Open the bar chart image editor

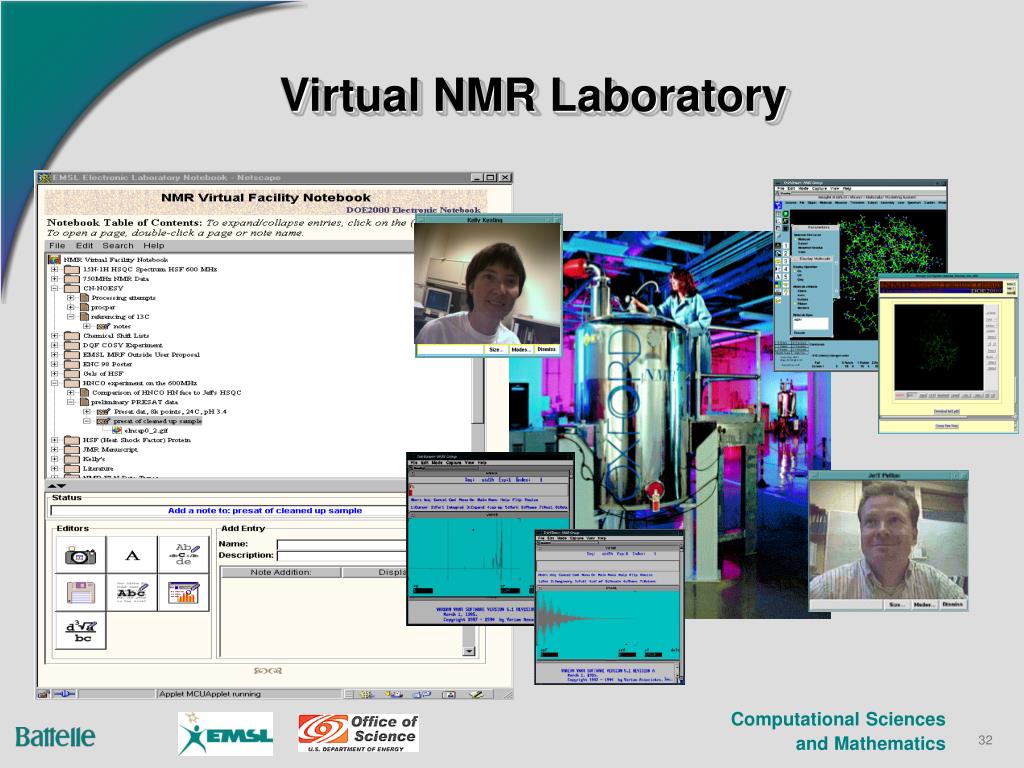[x=184, y=593]
